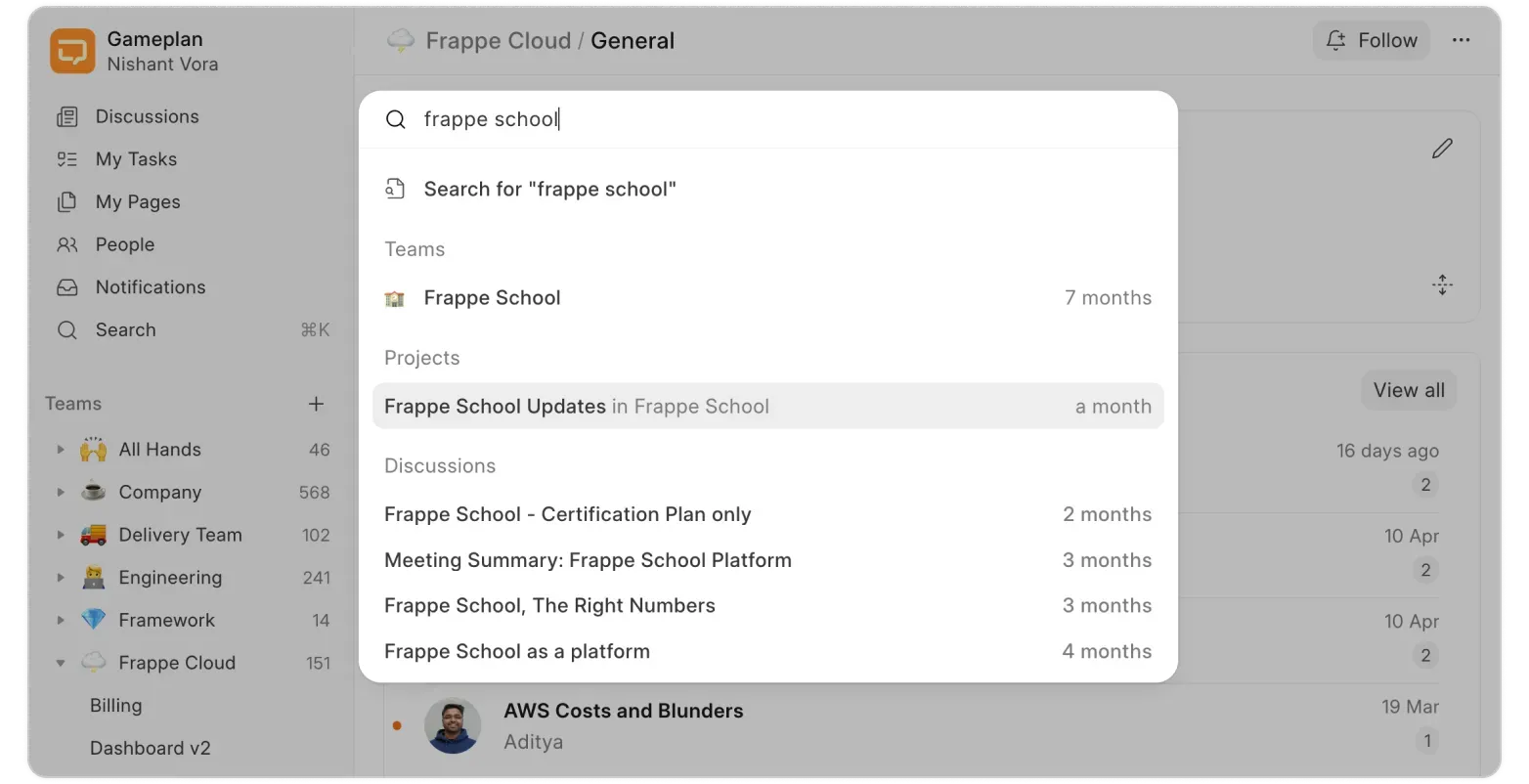Image resolution: width=1529 pixels, height=784 pixels.
Task: Click the pencil edit icon
Action: click(1443, 148)
